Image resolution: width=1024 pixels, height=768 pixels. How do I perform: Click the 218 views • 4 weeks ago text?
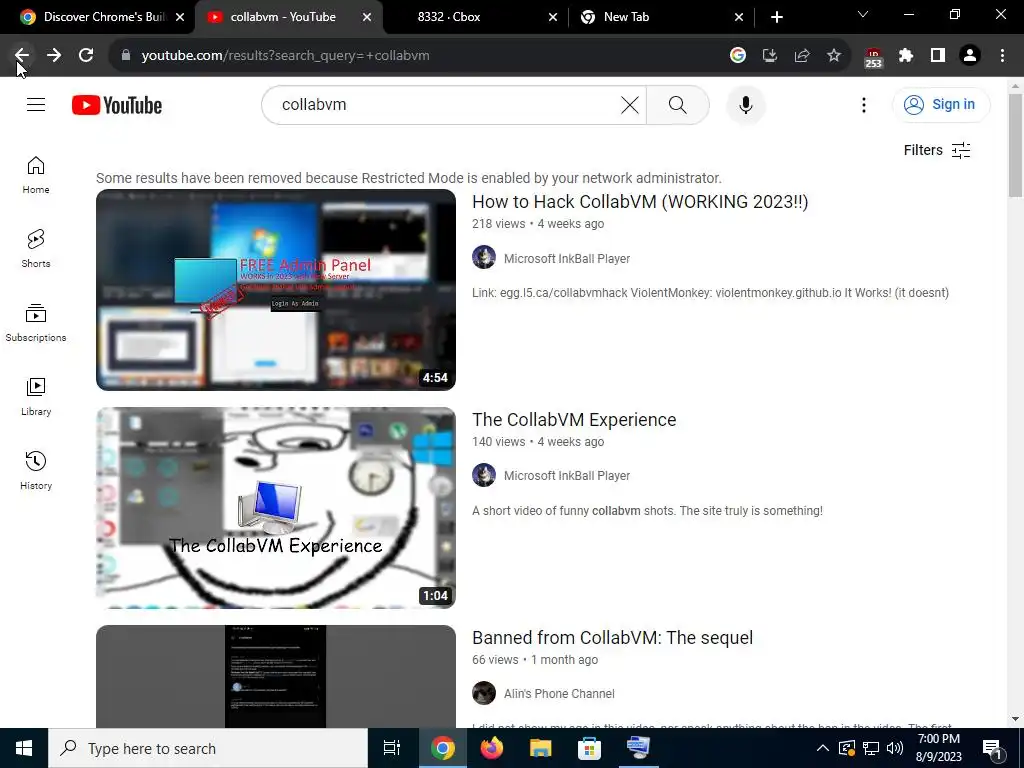[x=538, y=224]
